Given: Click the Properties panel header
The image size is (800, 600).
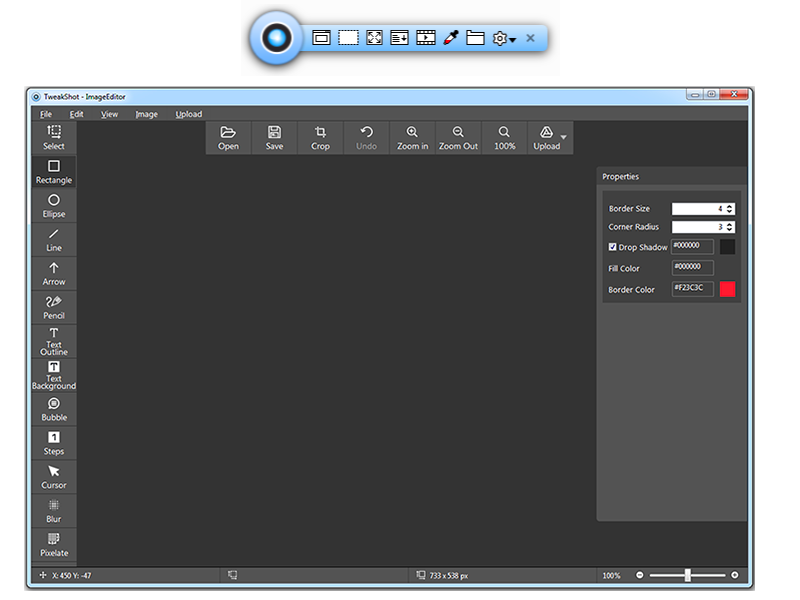Looking at the screenshot, I should tap(671, 177).
